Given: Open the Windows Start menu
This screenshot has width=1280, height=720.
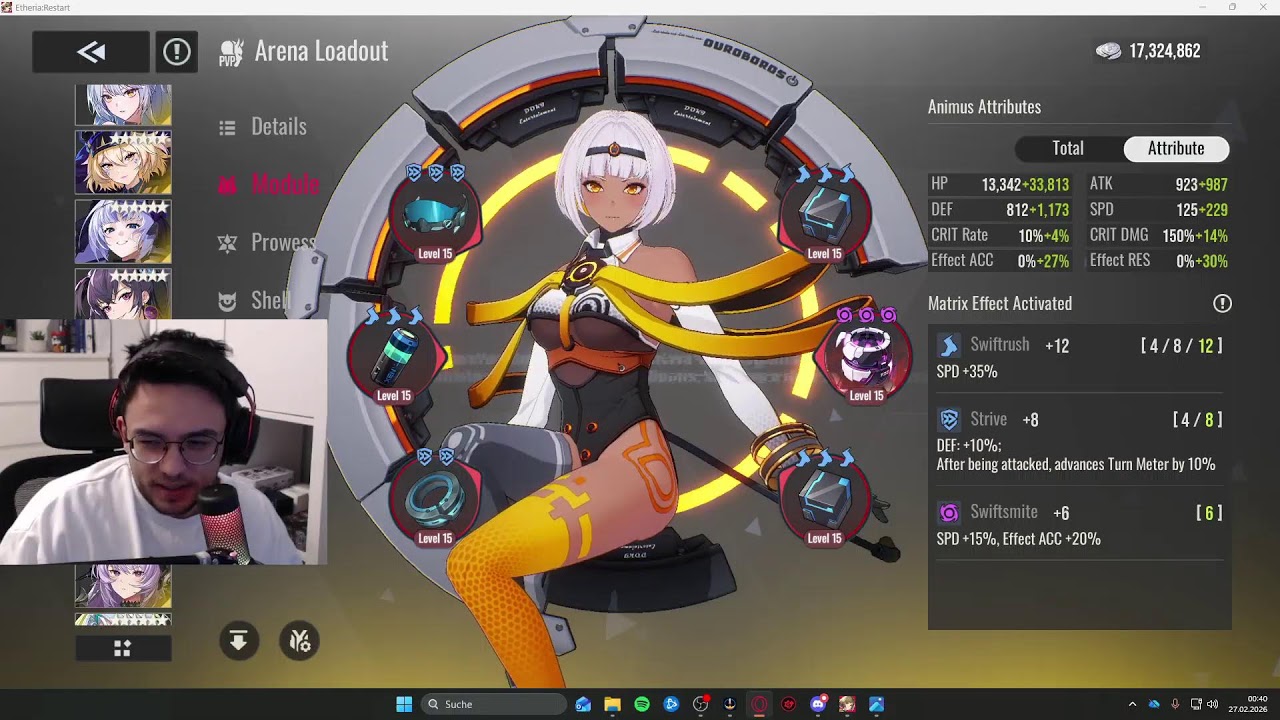Looking at the screenshot, I should 404,704.
